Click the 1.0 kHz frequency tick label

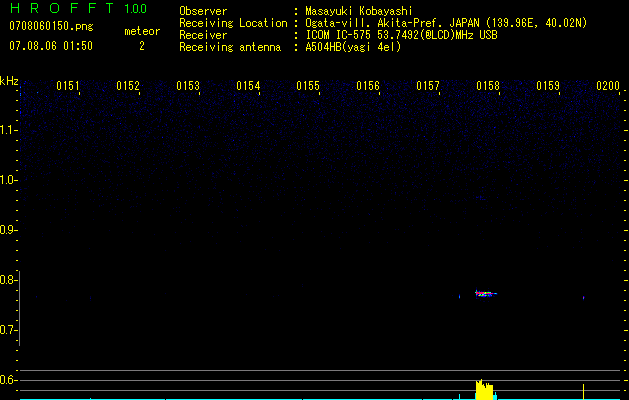[x=8, y=180]
